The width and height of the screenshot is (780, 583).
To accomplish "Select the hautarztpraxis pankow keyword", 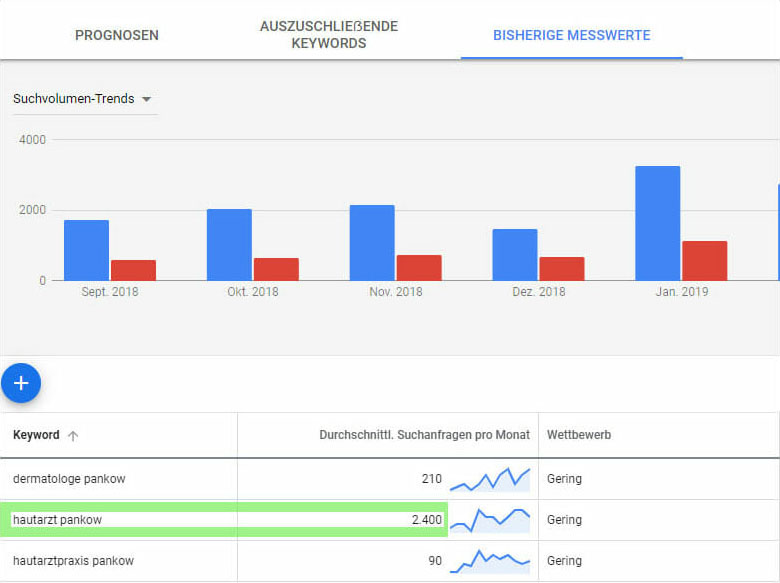I will pos(73,561).
